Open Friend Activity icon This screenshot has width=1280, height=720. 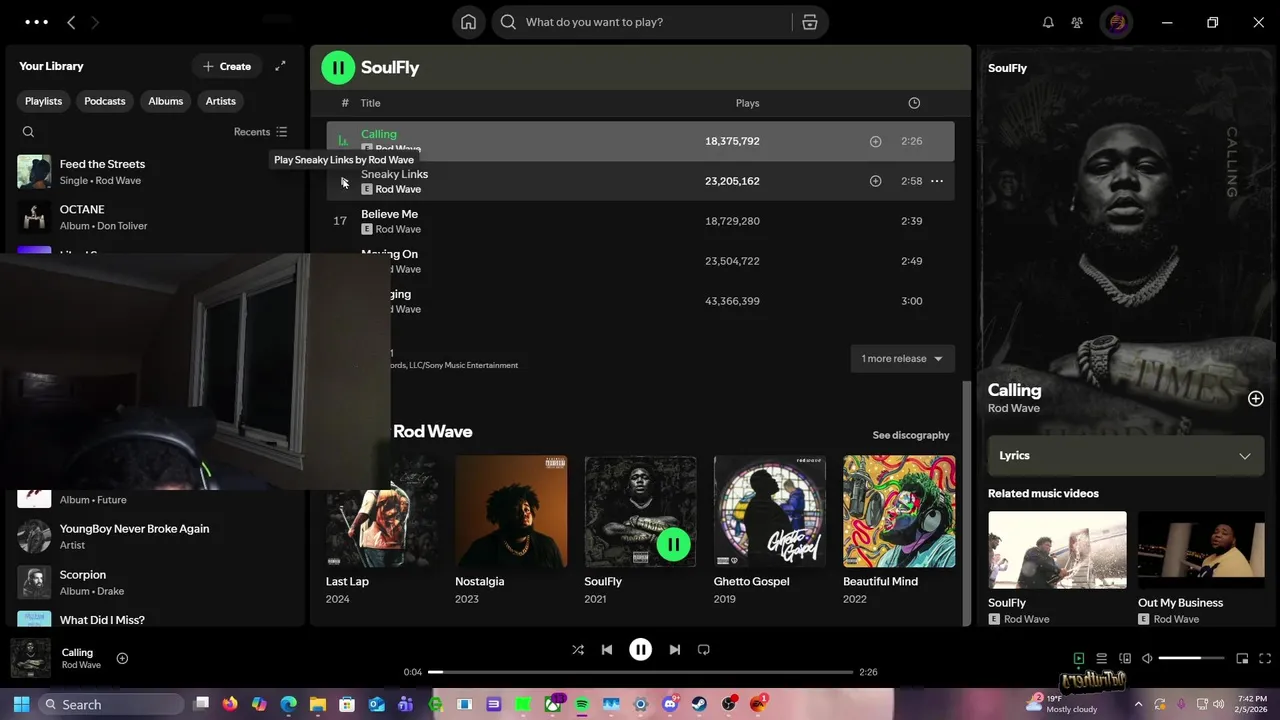(x=1077, y=22)
